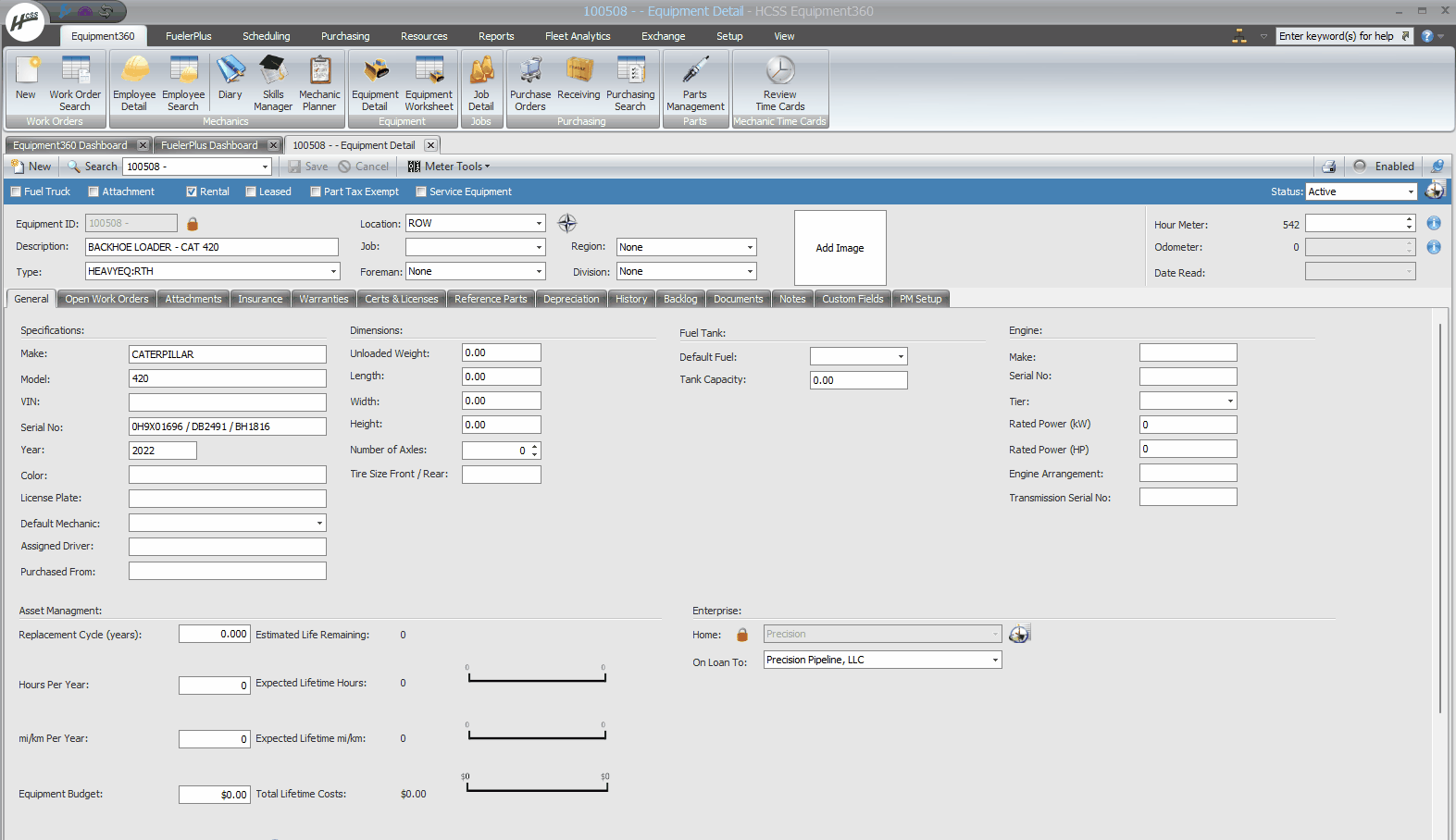Click Odometer info icon
This screenshot has width=1456, height=840.
click(x=1434, y=247)
